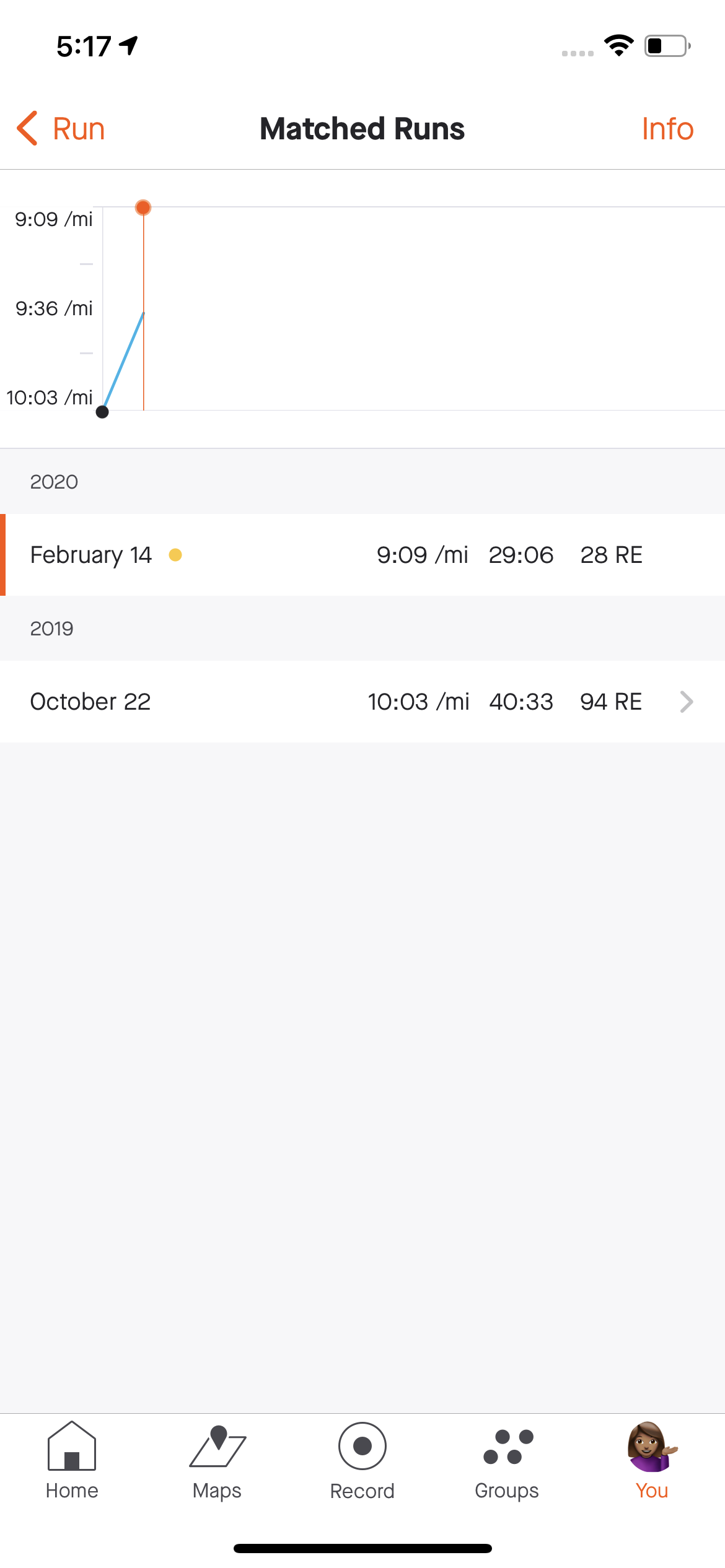Tap the You profile avatar
725x1568 pixels.
point(652,1447)
